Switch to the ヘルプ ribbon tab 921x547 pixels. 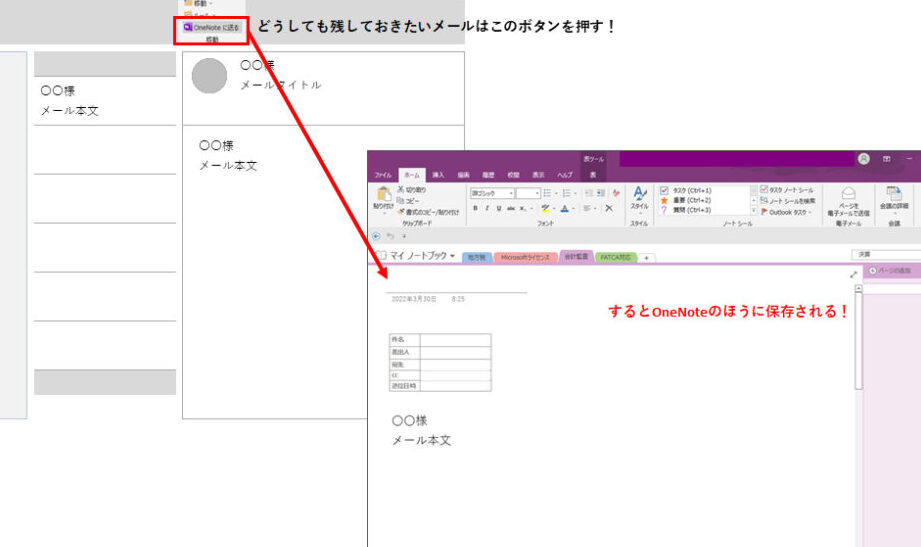pyautogui.click(x=564, y=175)
